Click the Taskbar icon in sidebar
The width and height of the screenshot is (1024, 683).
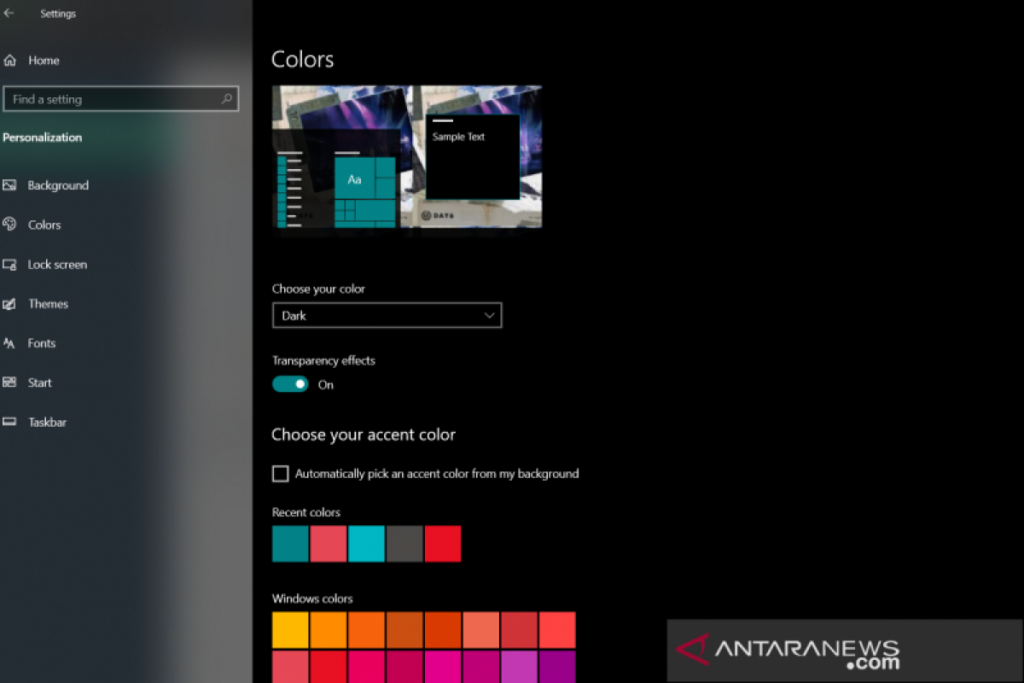(10, 422)
